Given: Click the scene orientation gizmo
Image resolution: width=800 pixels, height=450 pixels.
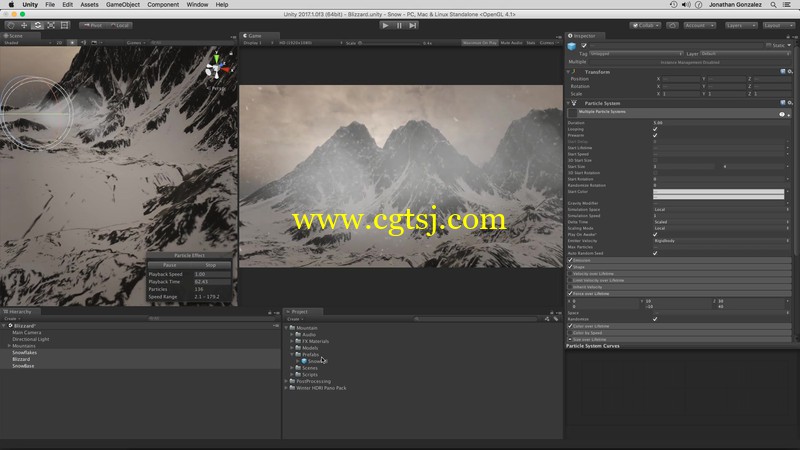Looking at the screenshot, I should [x=216, y=68].
